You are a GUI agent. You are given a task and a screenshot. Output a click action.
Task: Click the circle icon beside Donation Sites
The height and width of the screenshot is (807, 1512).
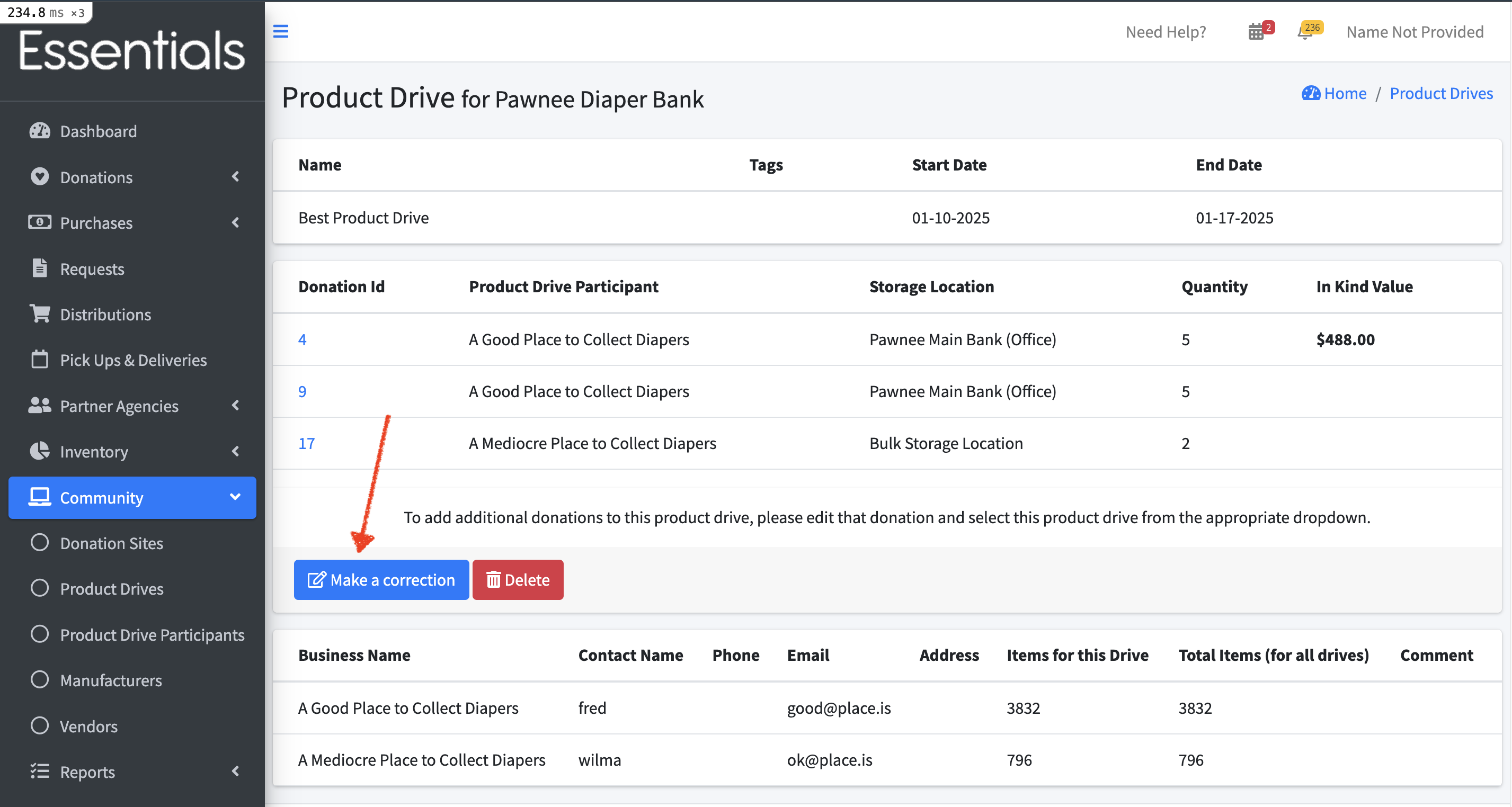[x=39, y=542]
